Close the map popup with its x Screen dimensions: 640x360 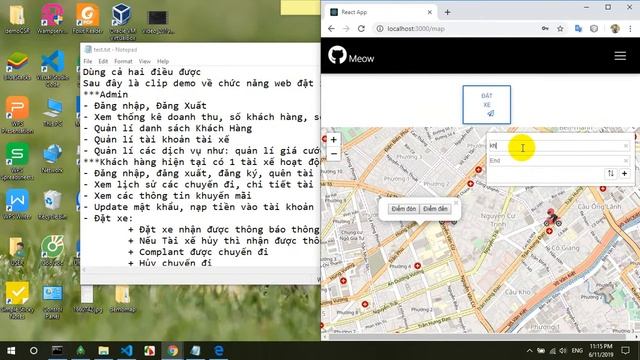456,202
